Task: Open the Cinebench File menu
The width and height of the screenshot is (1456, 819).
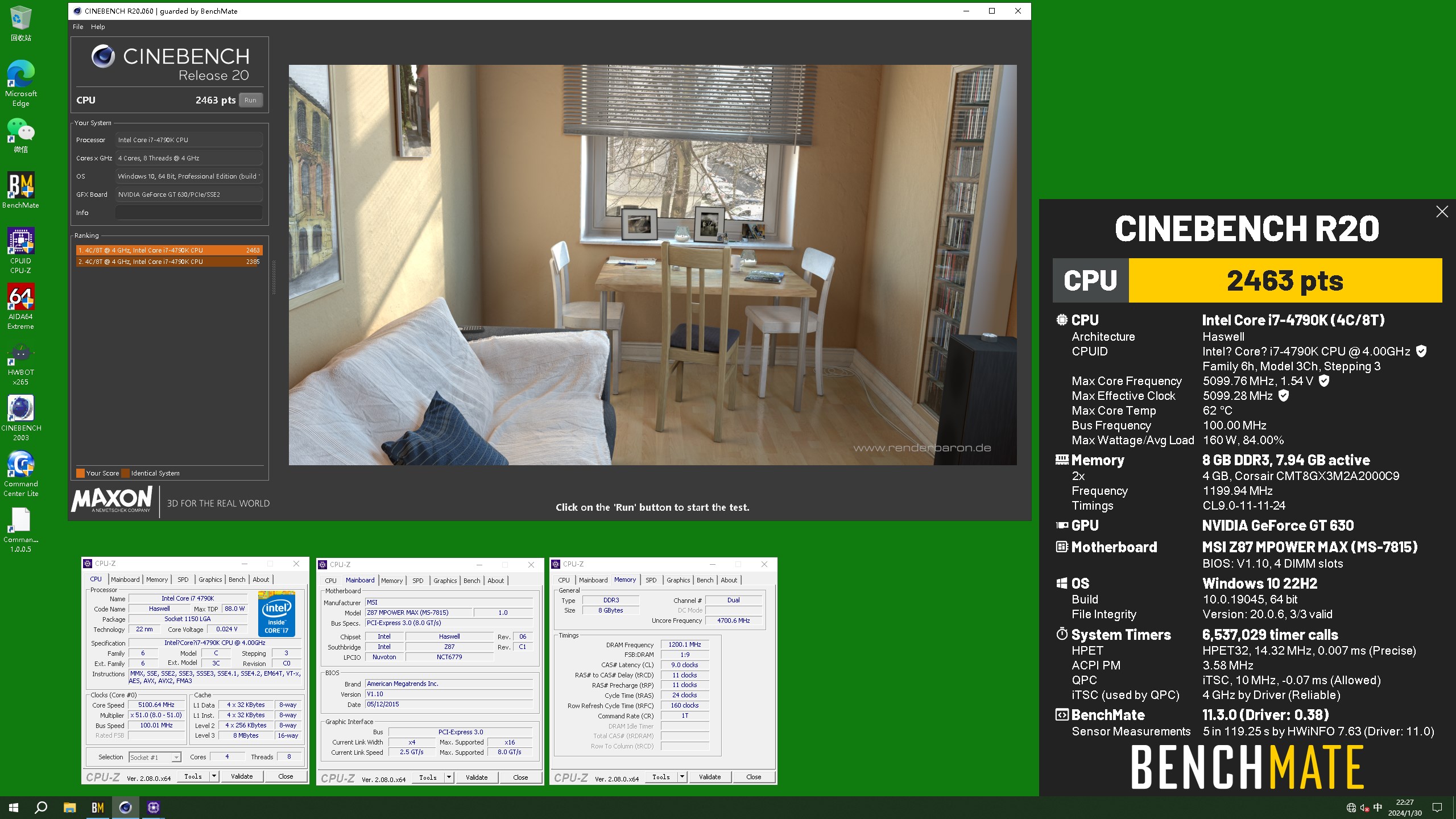Action: click(78, 27)
